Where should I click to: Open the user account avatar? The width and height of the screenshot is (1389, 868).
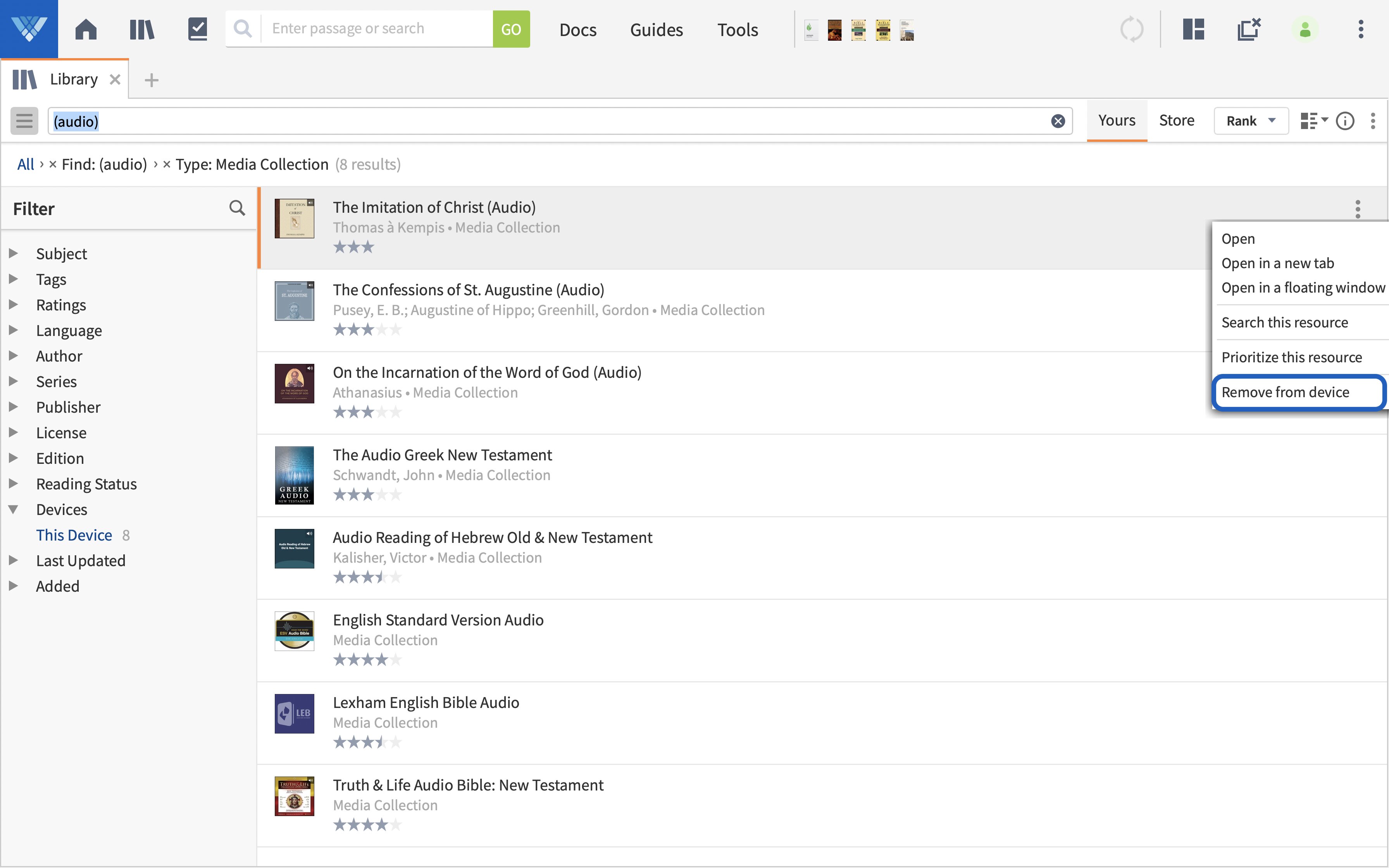coord(1305,29)
